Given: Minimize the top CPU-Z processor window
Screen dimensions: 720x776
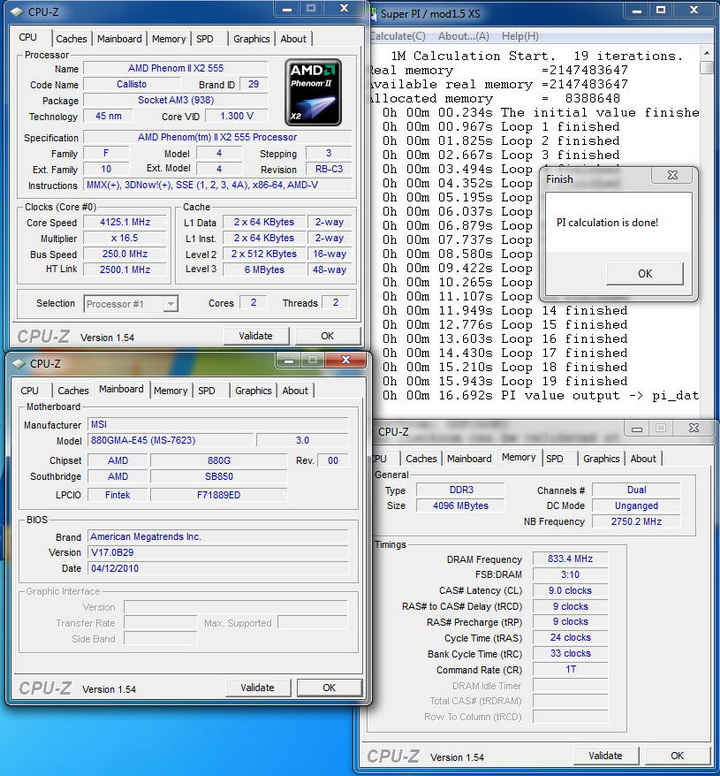Looking at the screenshot, I should tap(288, 8).
